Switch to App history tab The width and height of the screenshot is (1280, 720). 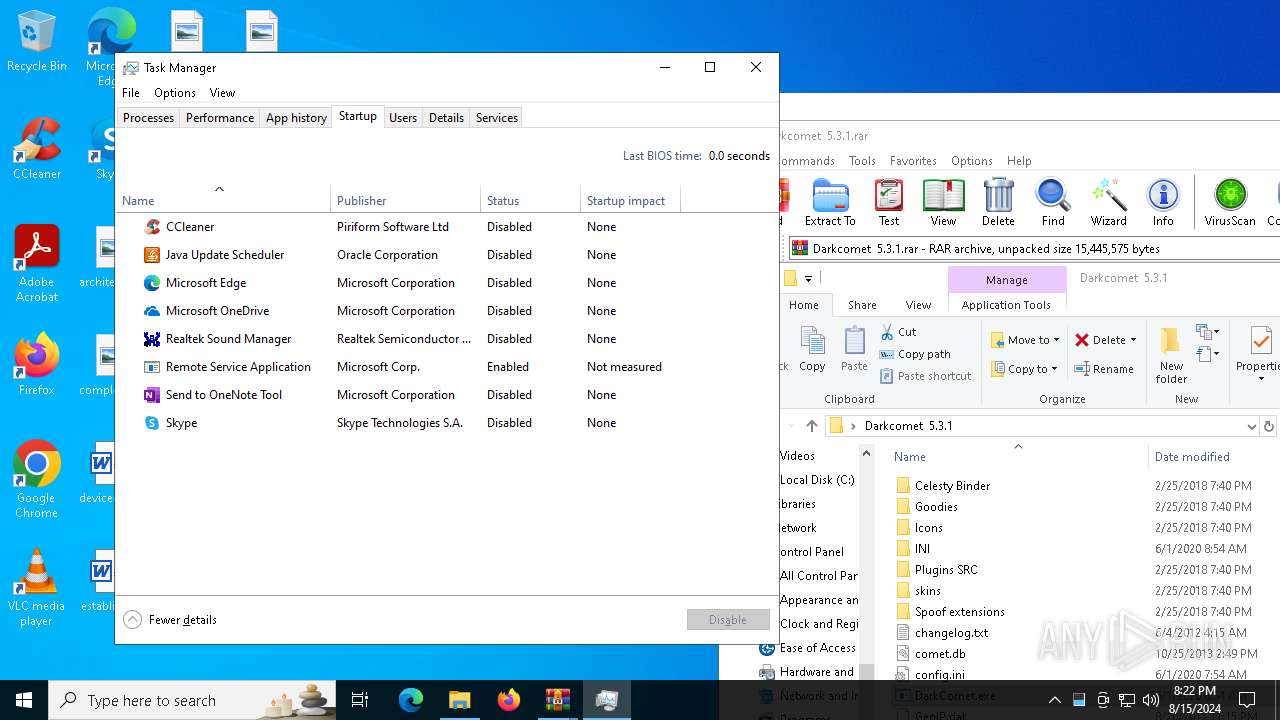tap(296, 118)
